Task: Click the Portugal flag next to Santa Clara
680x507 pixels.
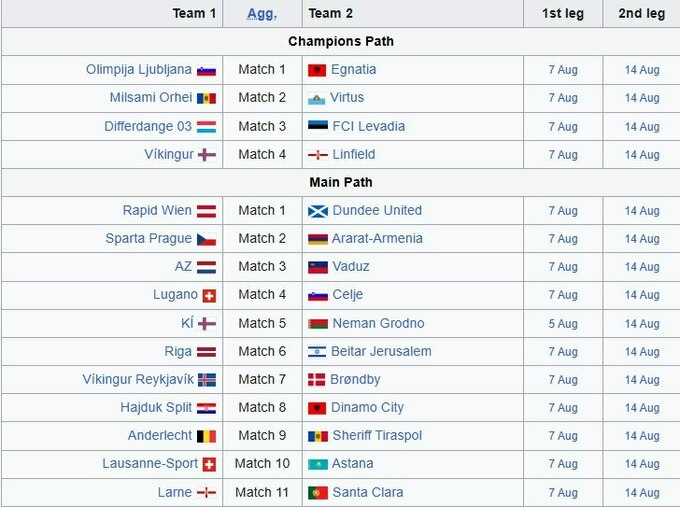Action: pos(316,493)
